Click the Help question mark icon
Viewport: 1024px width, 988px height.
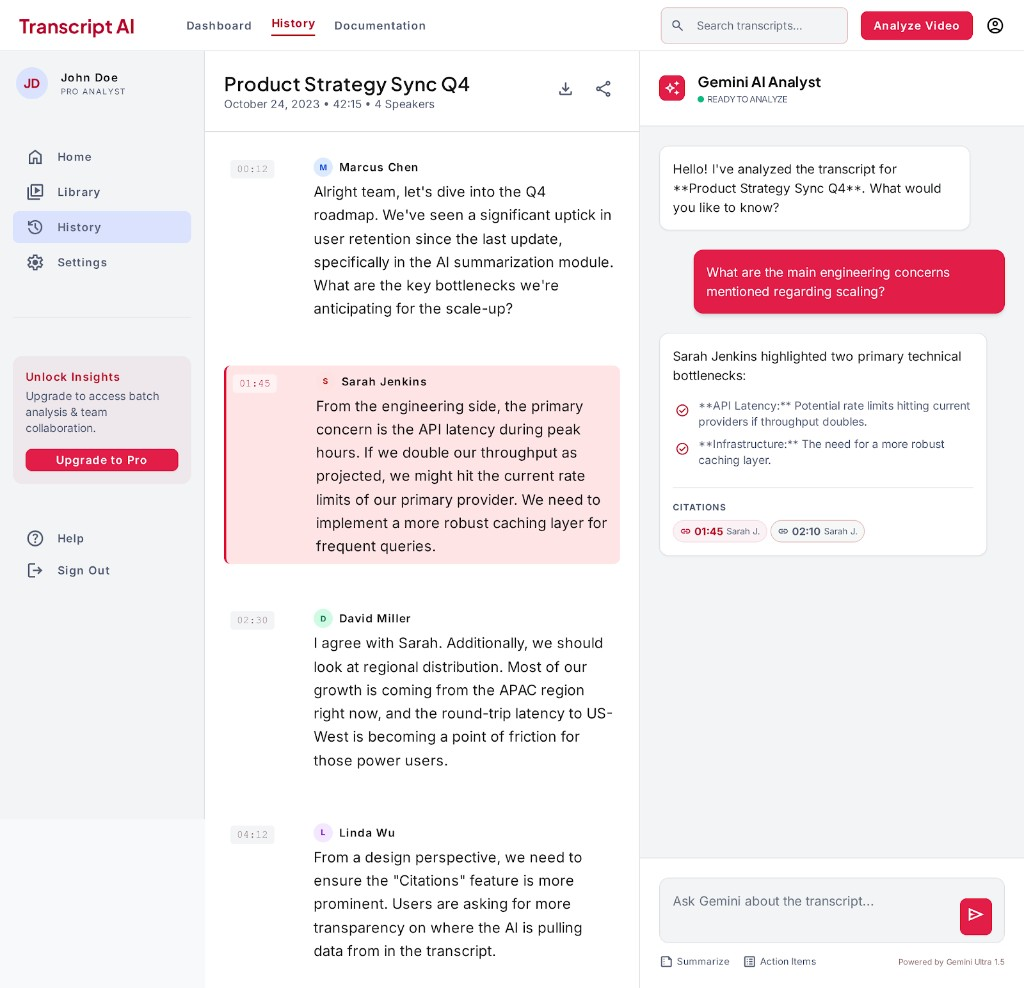coord(35,538)
